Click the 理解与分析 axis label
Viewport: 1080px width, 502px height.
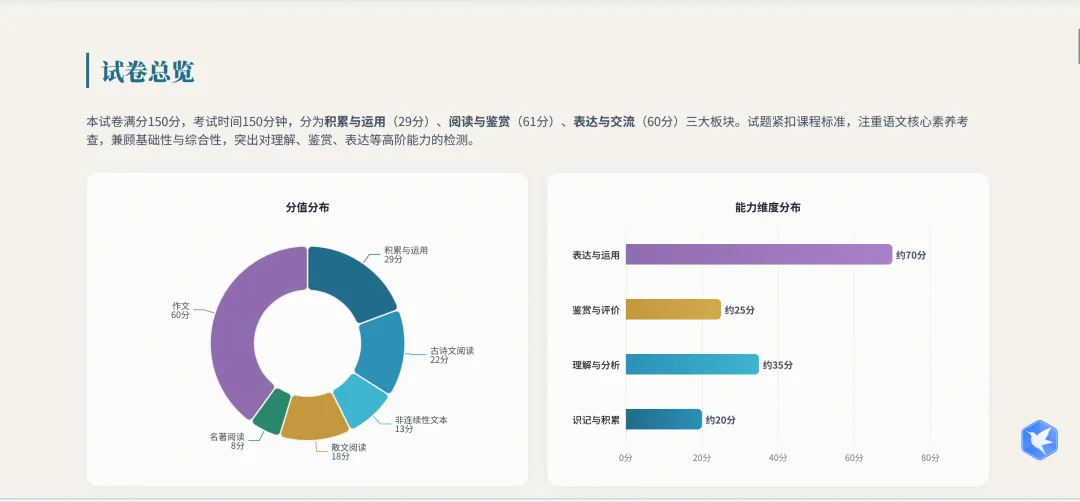point(596,365)
